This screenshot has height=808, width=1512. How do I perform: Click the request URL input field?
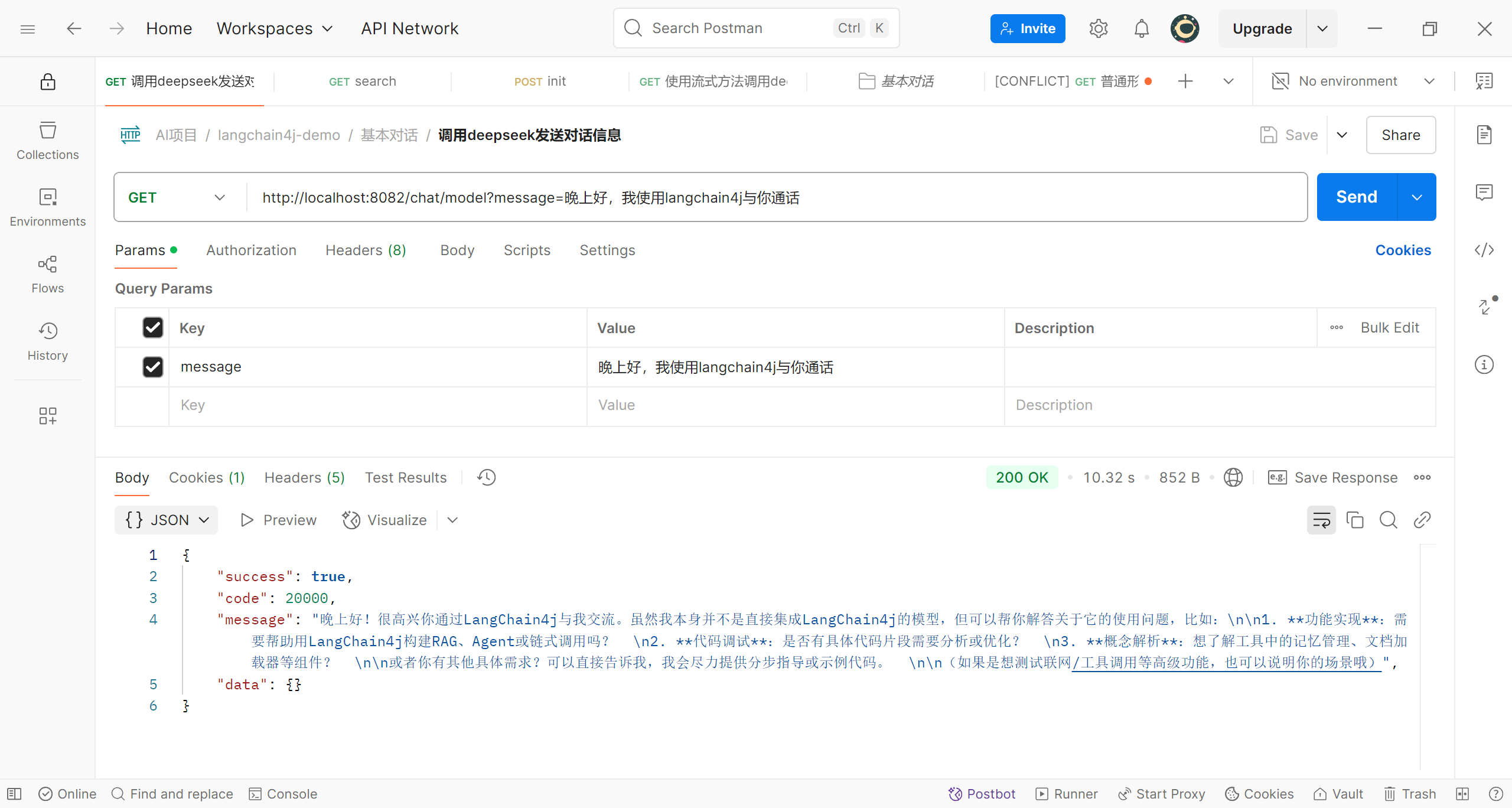click(768, 197)
